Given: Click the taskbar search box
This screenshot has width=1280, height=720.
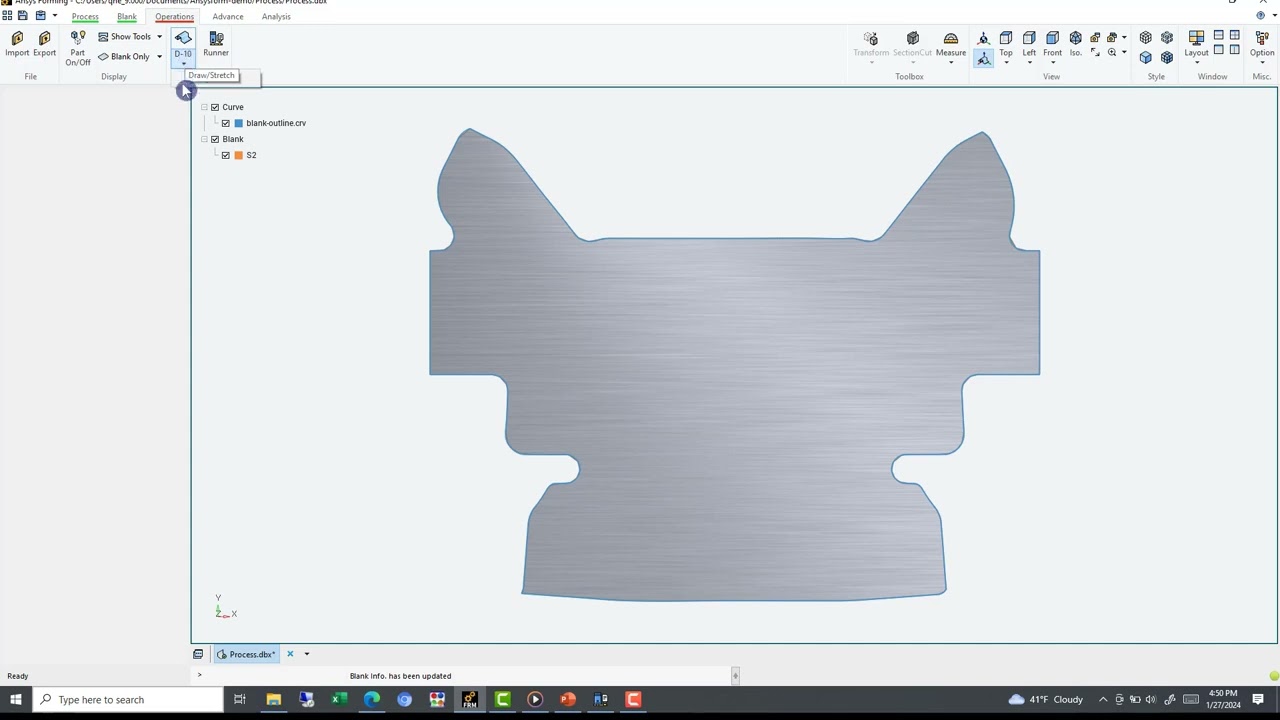Looking at the screenshot, I should pos(130,700).
